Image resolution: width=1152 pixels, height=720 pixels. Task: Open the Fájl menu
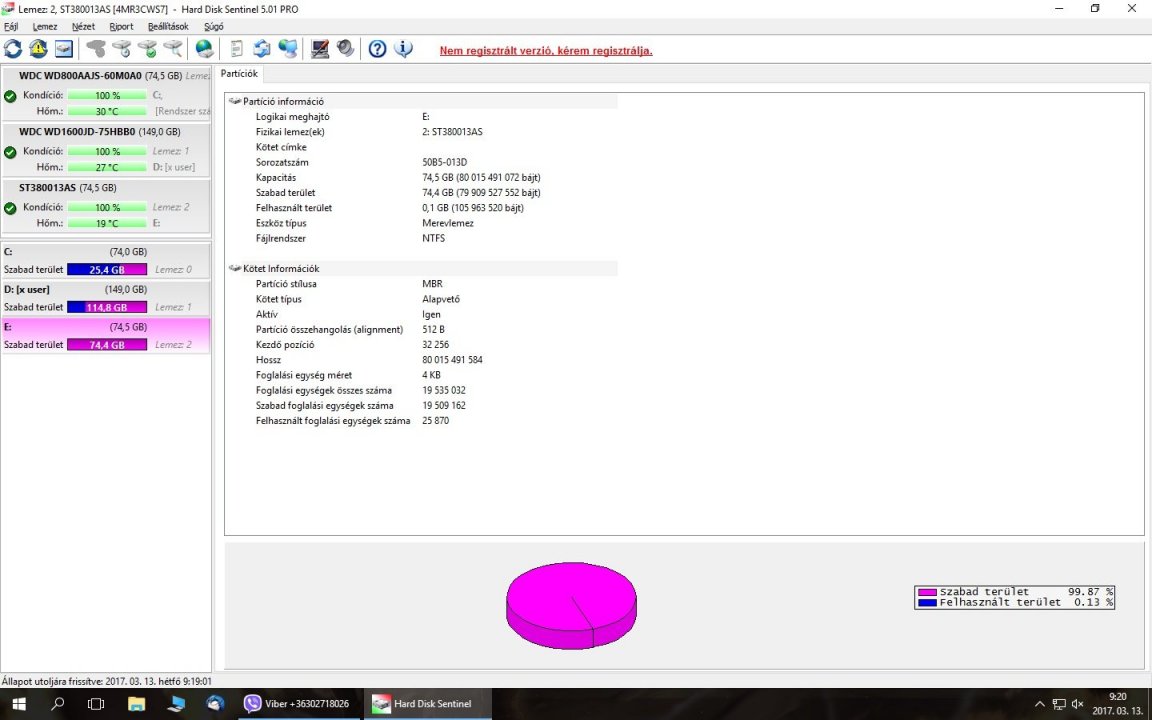coord(11,26)
